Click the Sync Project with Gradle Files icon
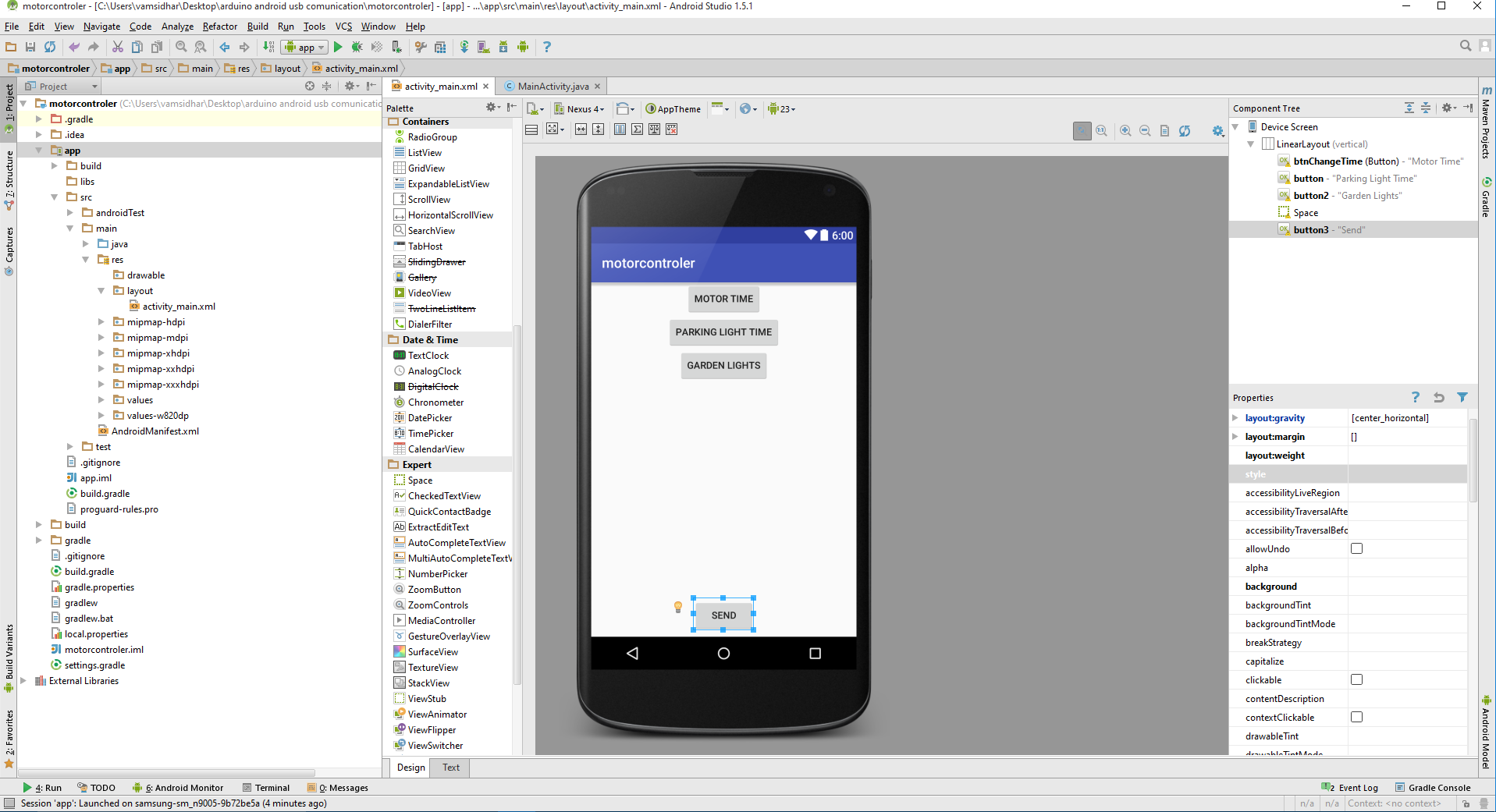The image size is (1496, 812). point(464,47)
